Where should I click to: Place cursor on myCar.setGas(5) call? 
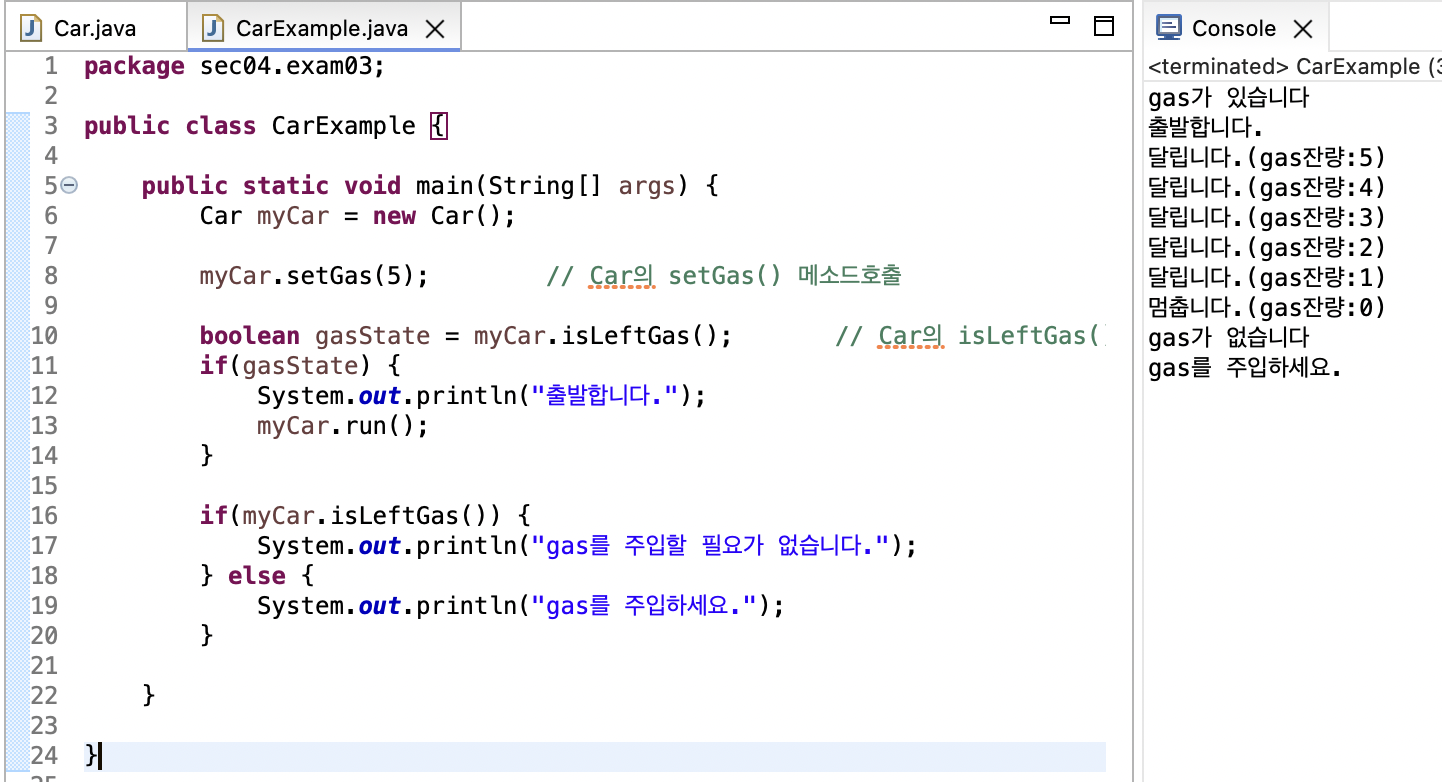tap(314, 276)
